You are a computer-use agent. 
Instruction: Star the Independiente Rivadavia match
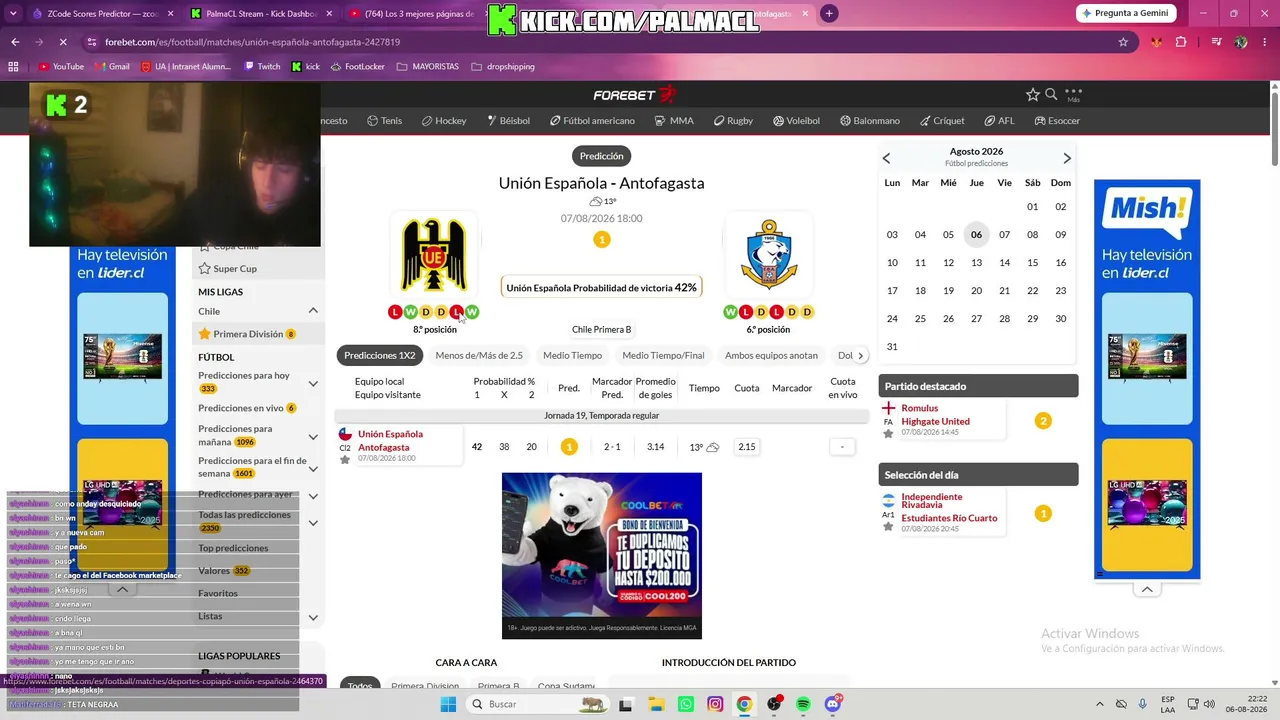point(888,526)
